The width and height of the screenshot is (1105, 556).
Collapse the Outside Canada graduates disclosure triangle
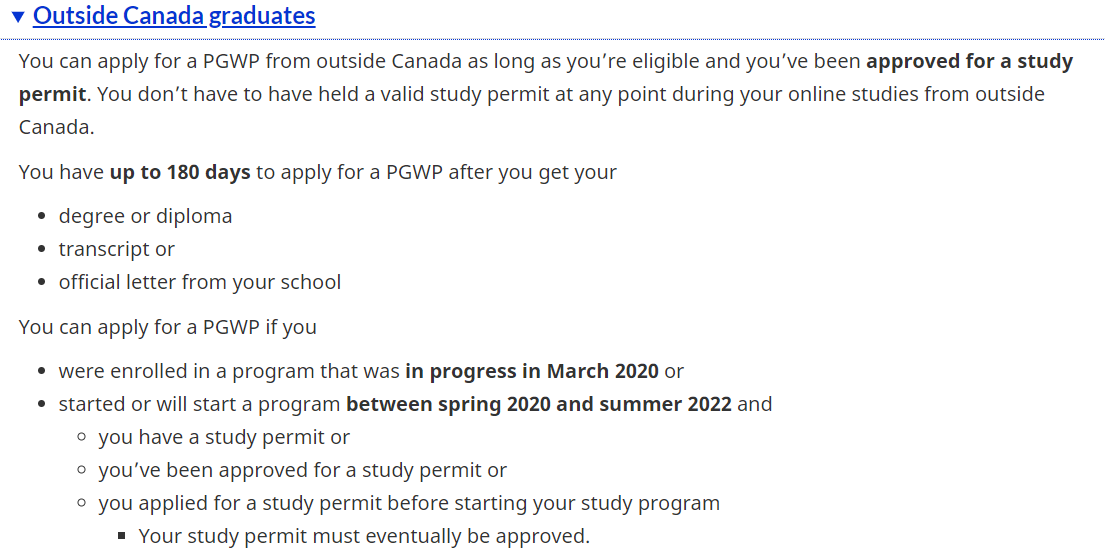(x=18, y=17)
